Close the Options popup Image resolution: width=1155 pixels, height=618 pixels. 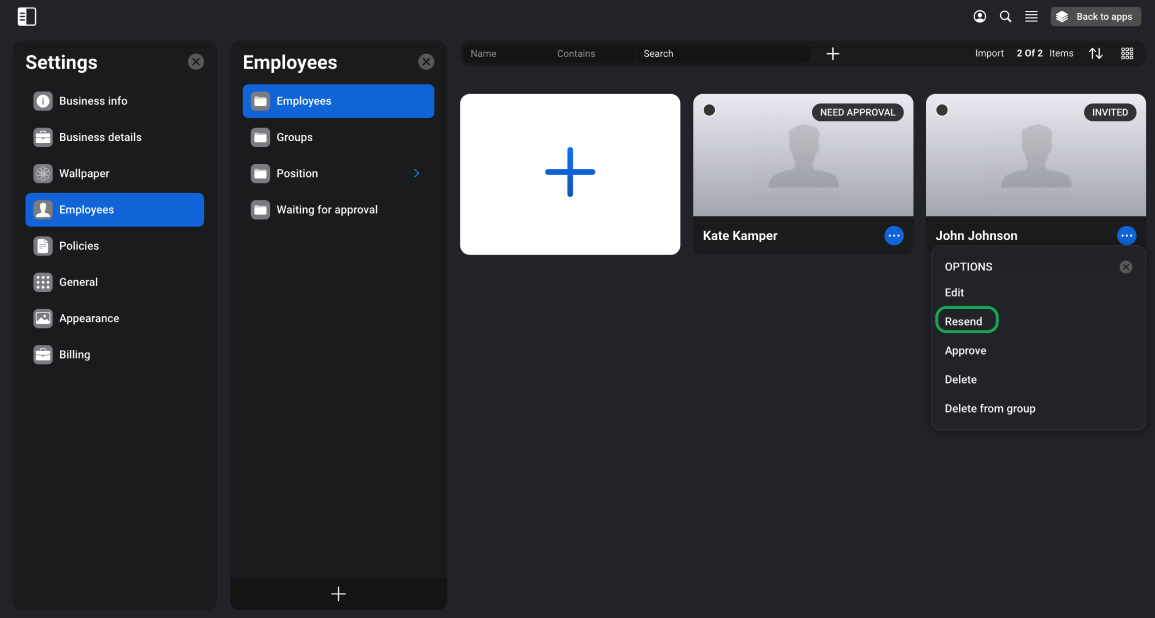pyautogui.click(x=1126, y=267)
